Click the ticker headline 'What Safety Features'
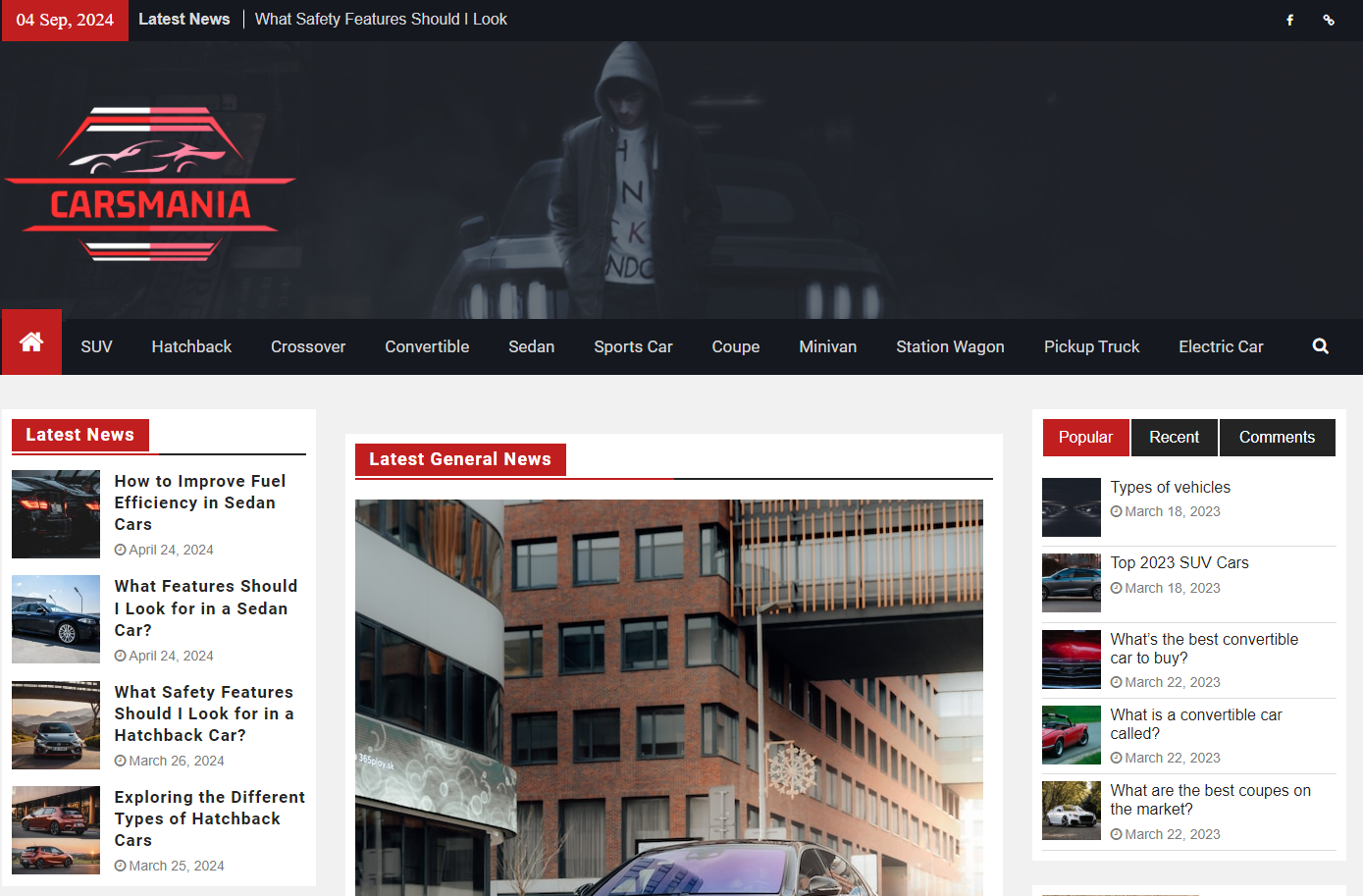The image size is (1363, 896). click(381, 20)
